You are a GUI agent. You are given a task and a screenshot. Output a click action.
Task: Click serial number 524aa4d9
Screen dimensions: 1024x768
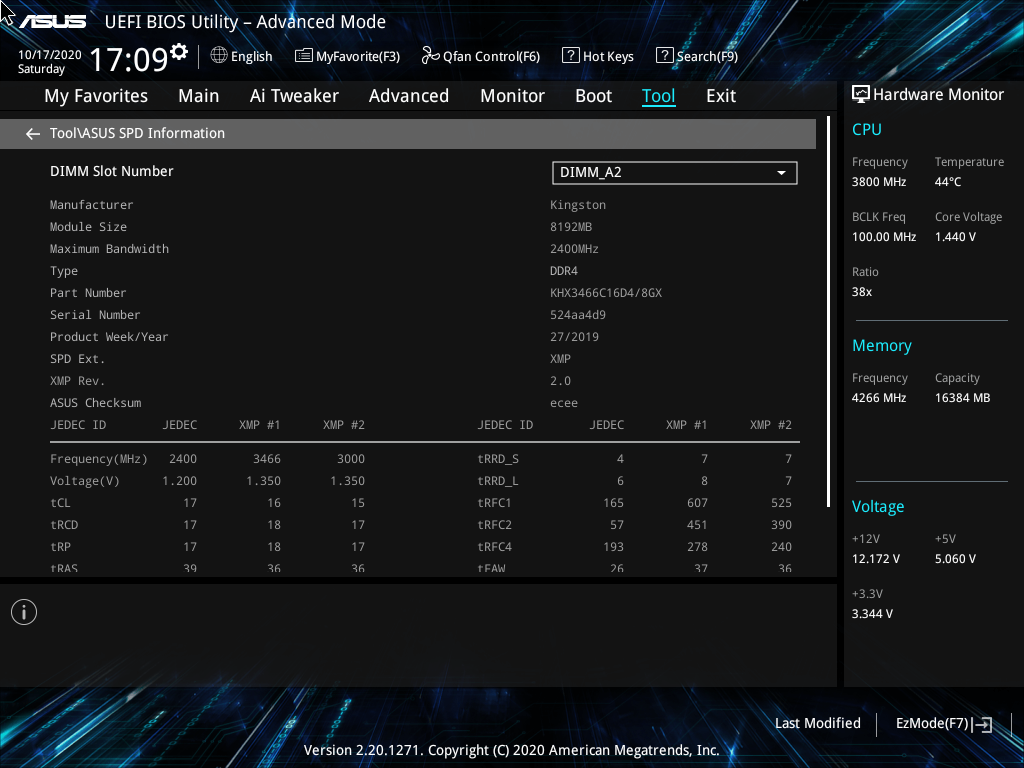[x=578, y=315]
